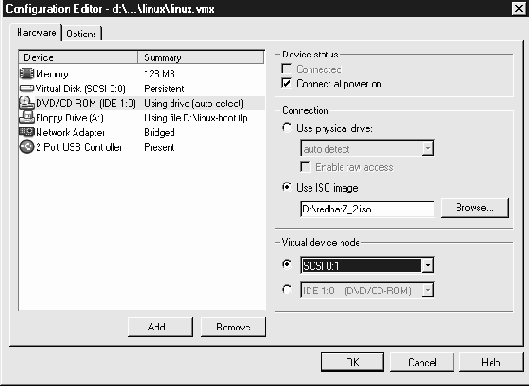Click the Network Adapter icon

pyautogui.click(x=27, y=132)
